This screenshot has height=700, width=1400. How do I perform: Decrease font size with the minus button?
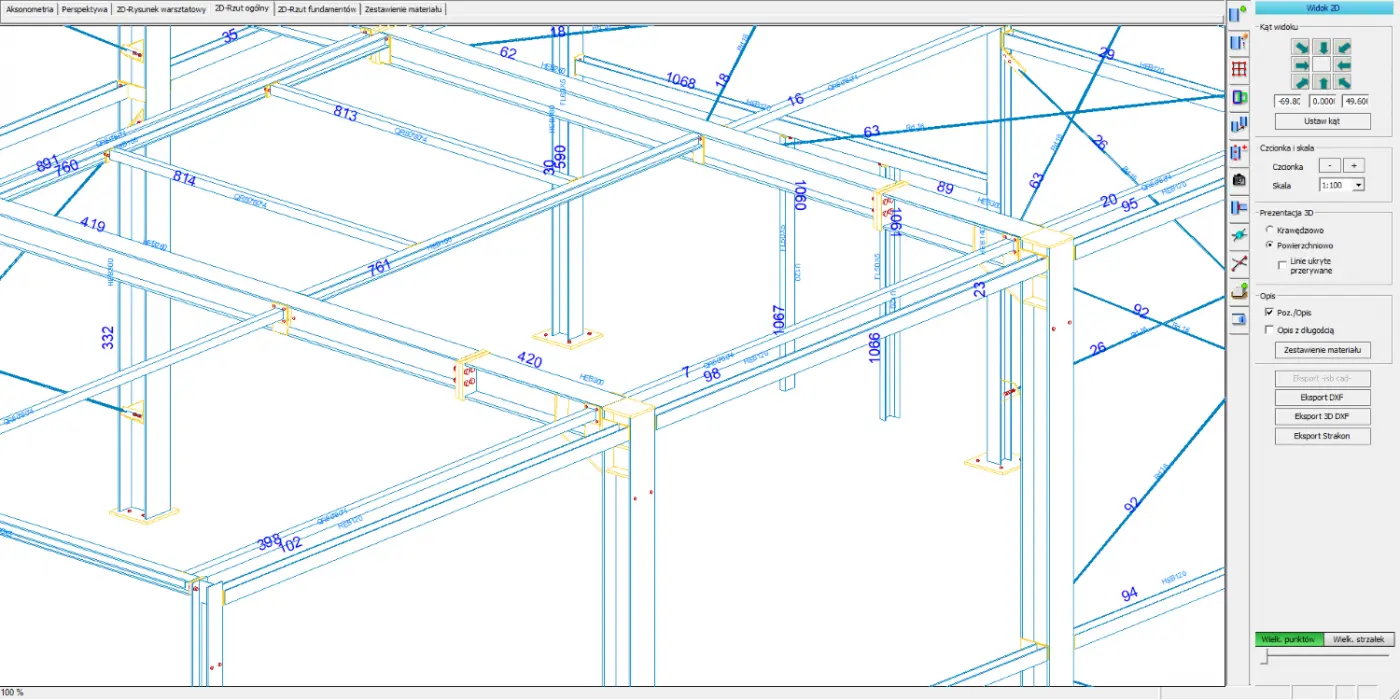tap(1330, 165)
